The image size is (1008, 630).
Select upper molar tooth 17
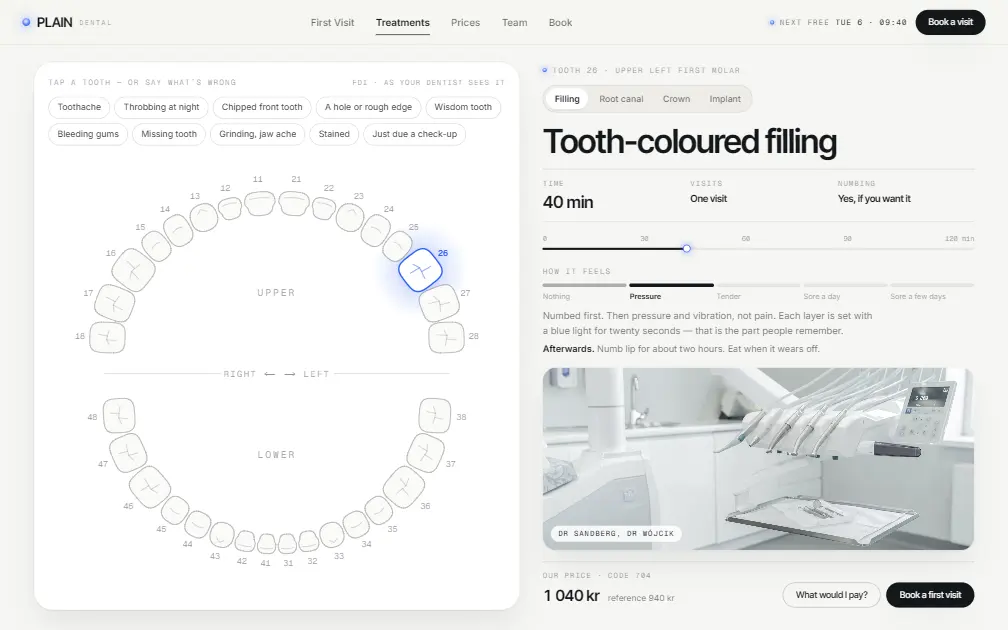(114, 303)
